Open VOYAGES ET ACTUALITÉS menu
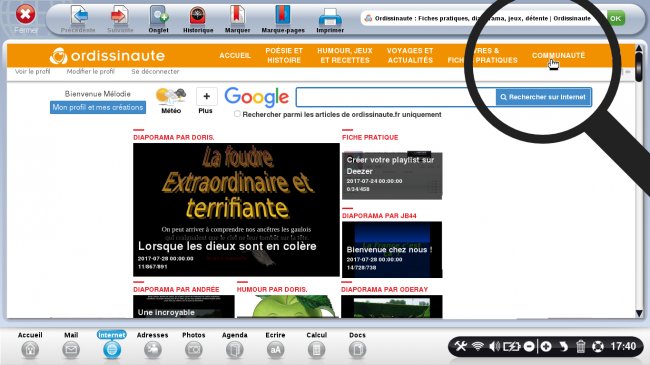The image size is (650, 365). click(x=410, y=56)
